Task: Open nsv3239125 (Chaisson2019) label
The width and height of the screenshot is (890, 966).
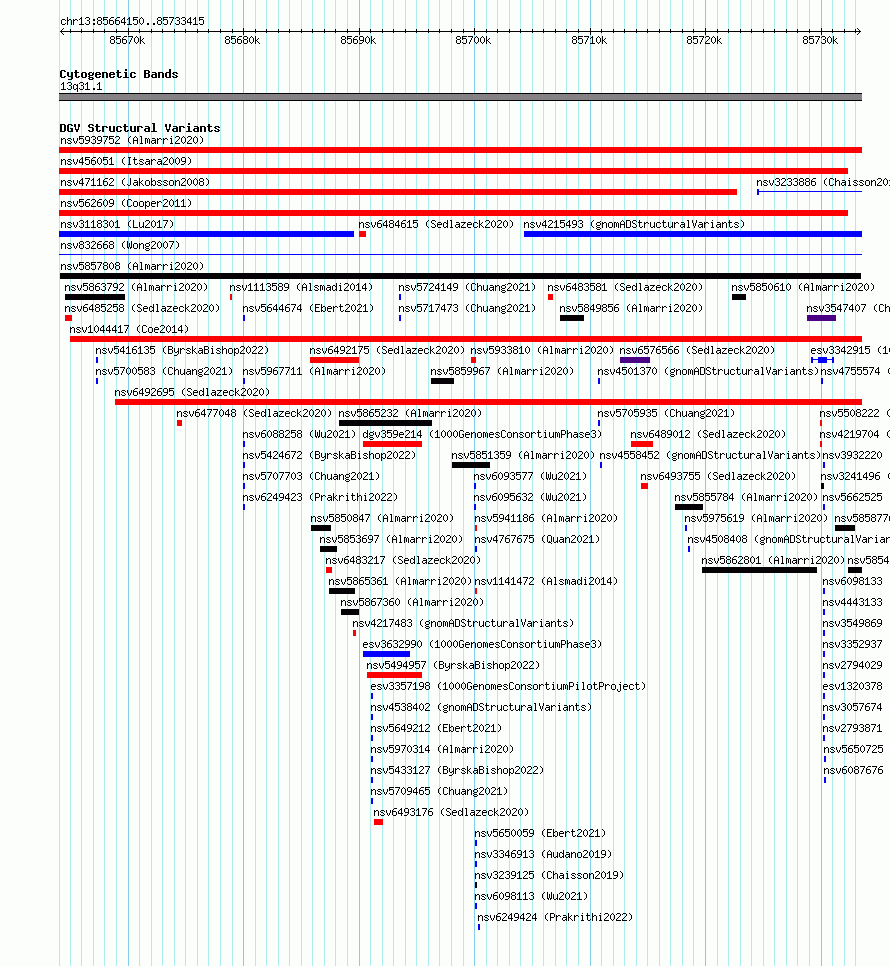Action: tap(549, 875)
